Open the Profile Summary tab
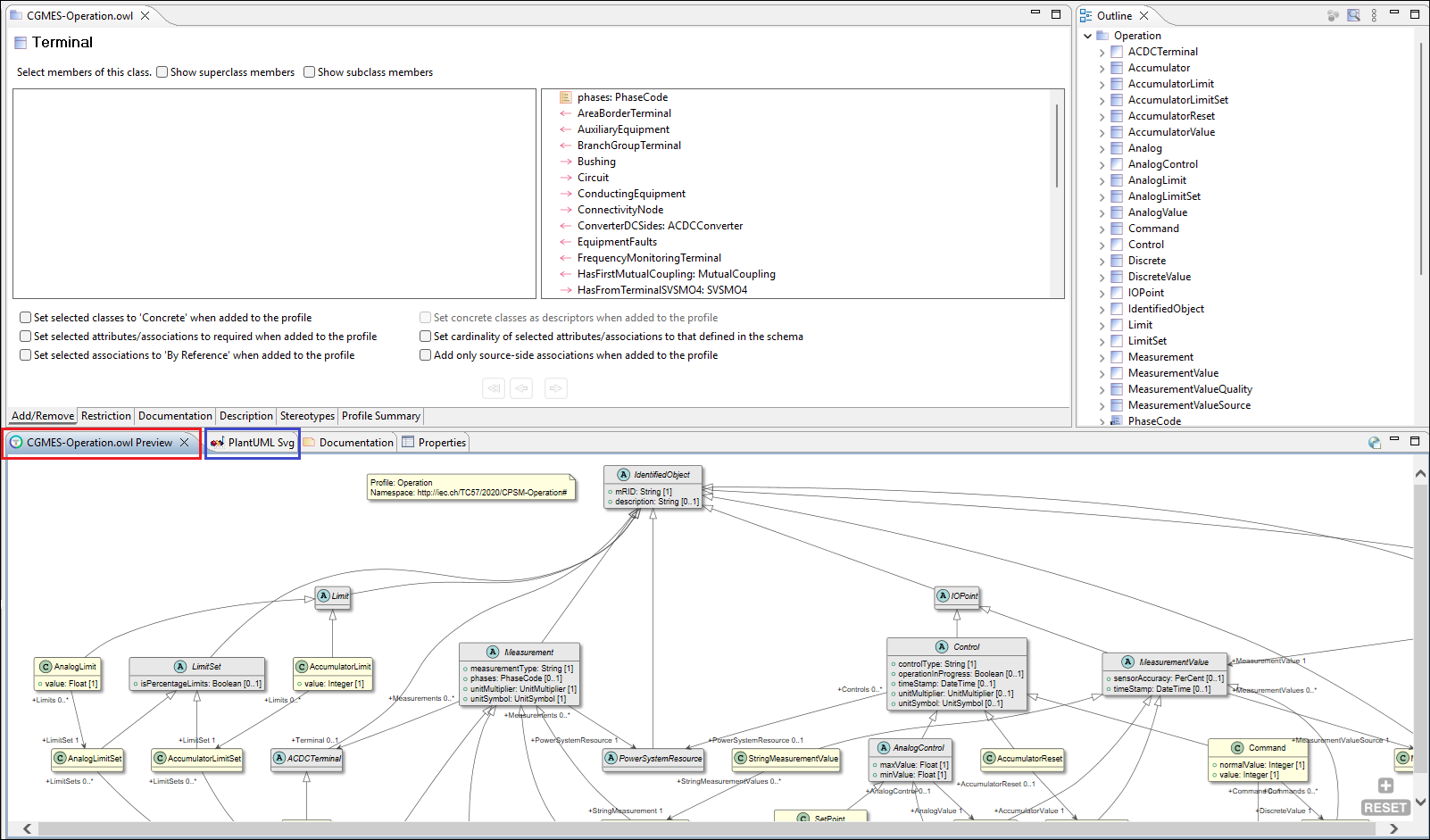Viewport: 1430px width, 840px height. (381, 416)
